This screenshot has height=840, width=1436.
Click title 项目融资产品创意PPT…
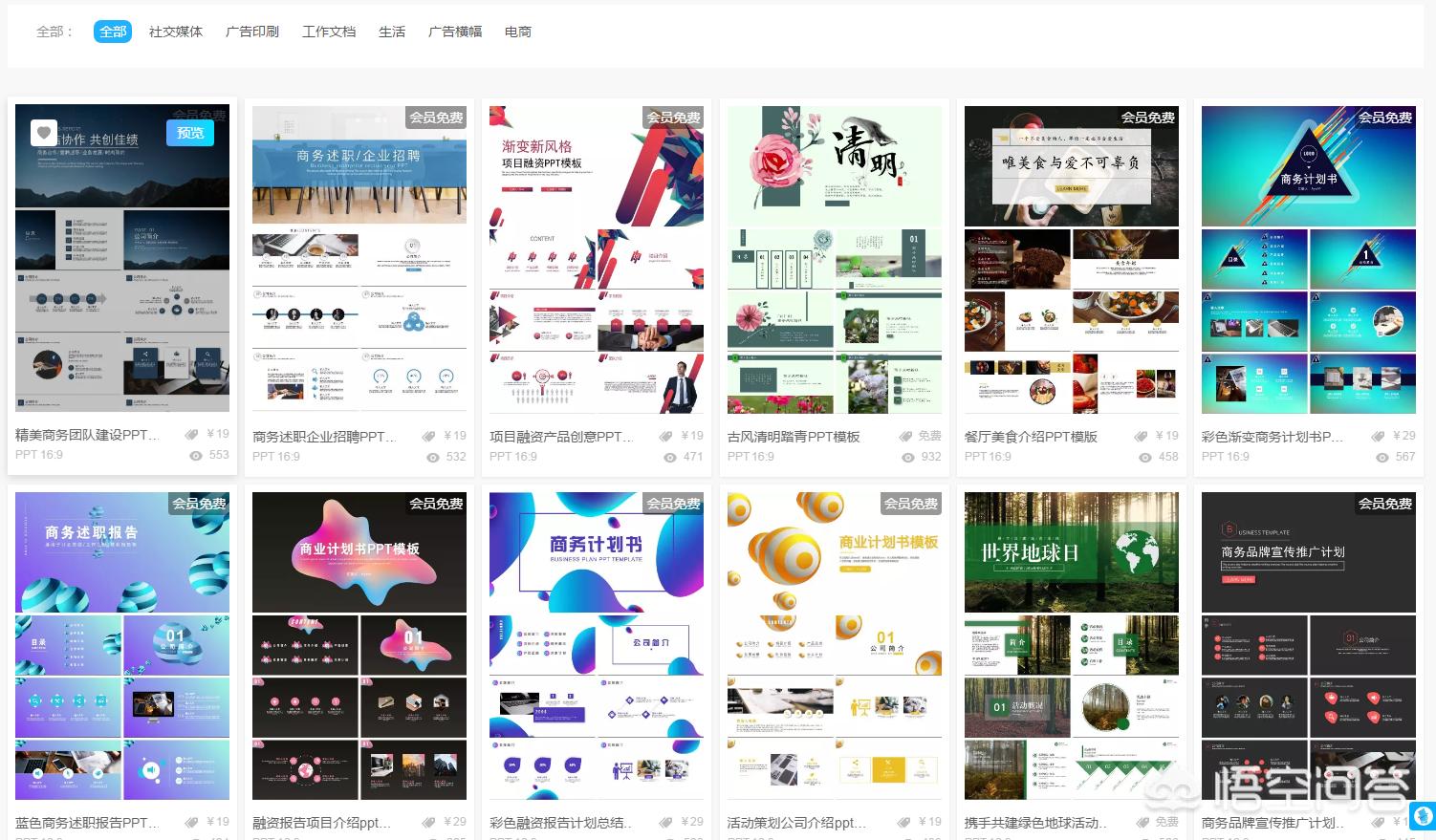tap(562, 437)
